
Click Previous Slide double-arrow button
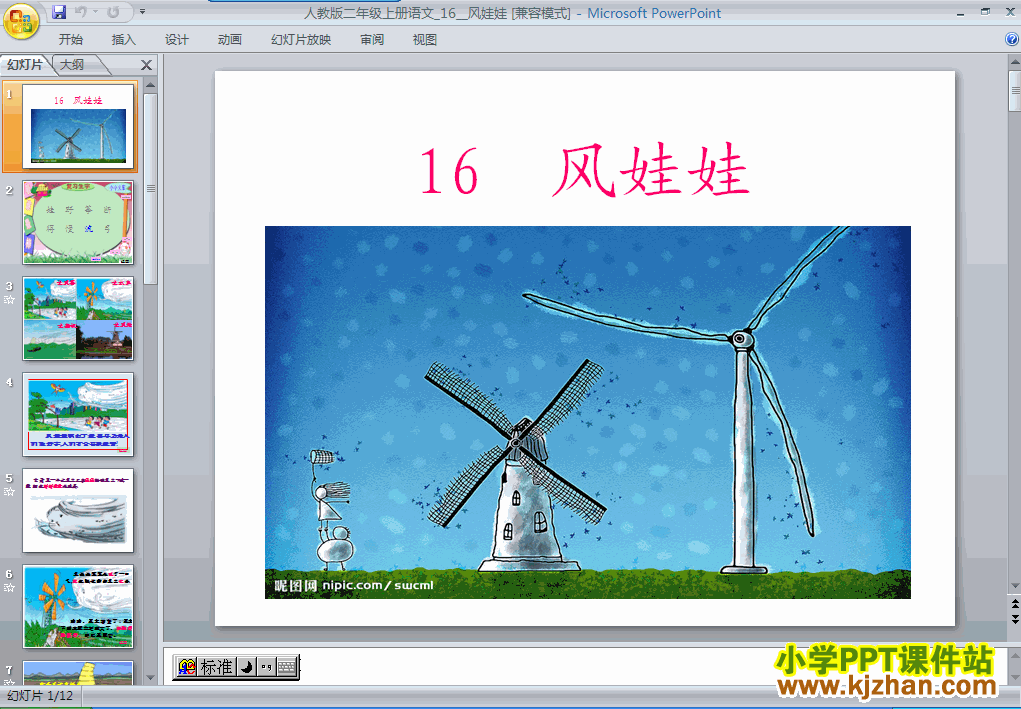coord(1014,604)
